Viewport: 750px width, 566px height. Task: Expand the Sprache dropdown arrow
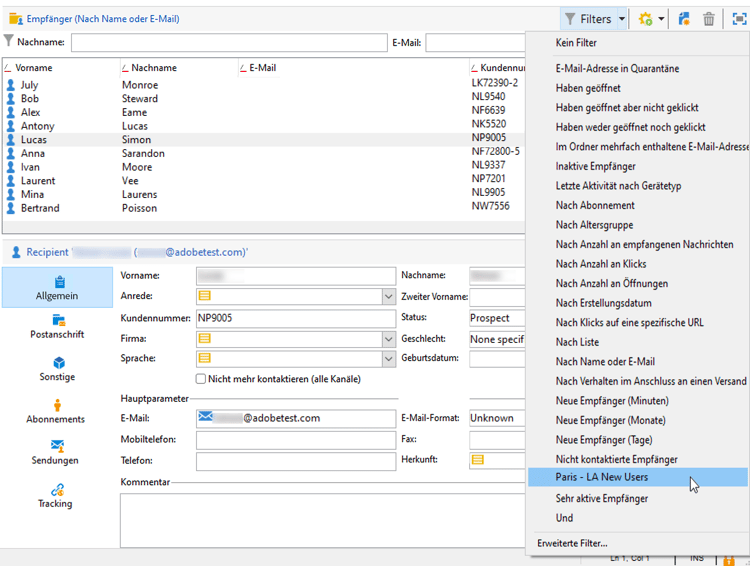pos(388,359)
